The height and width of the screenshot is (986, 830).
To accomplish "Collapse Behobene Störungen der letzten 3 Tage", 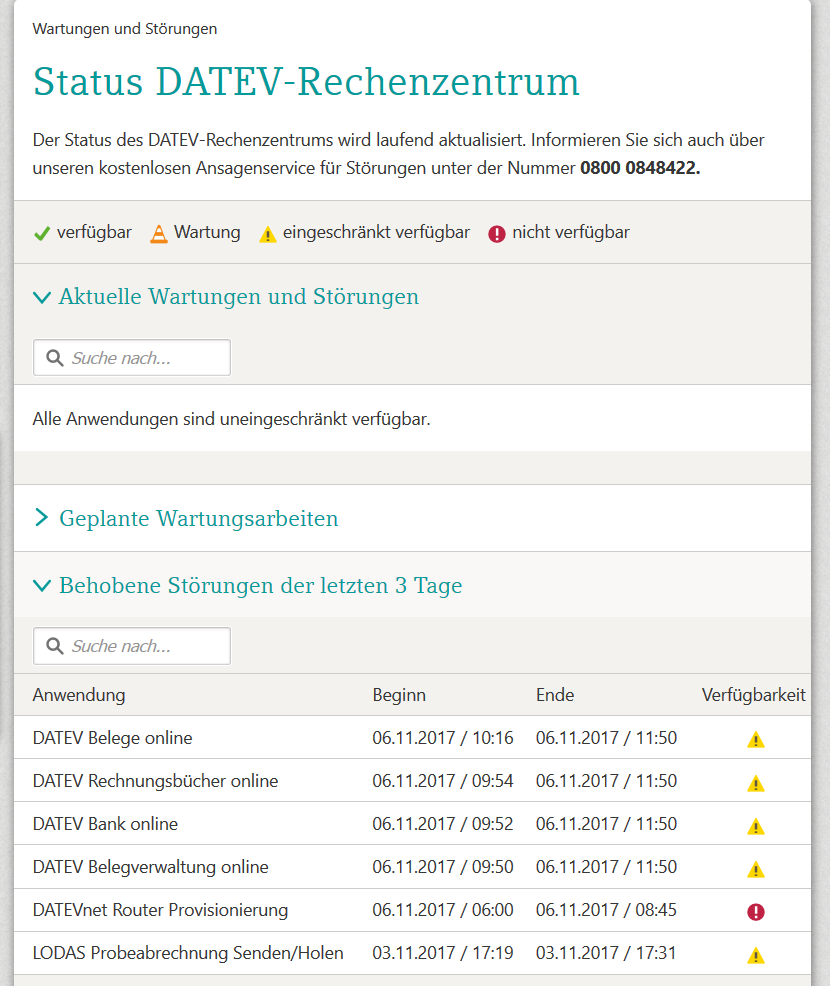I will (x=248, y=585).
